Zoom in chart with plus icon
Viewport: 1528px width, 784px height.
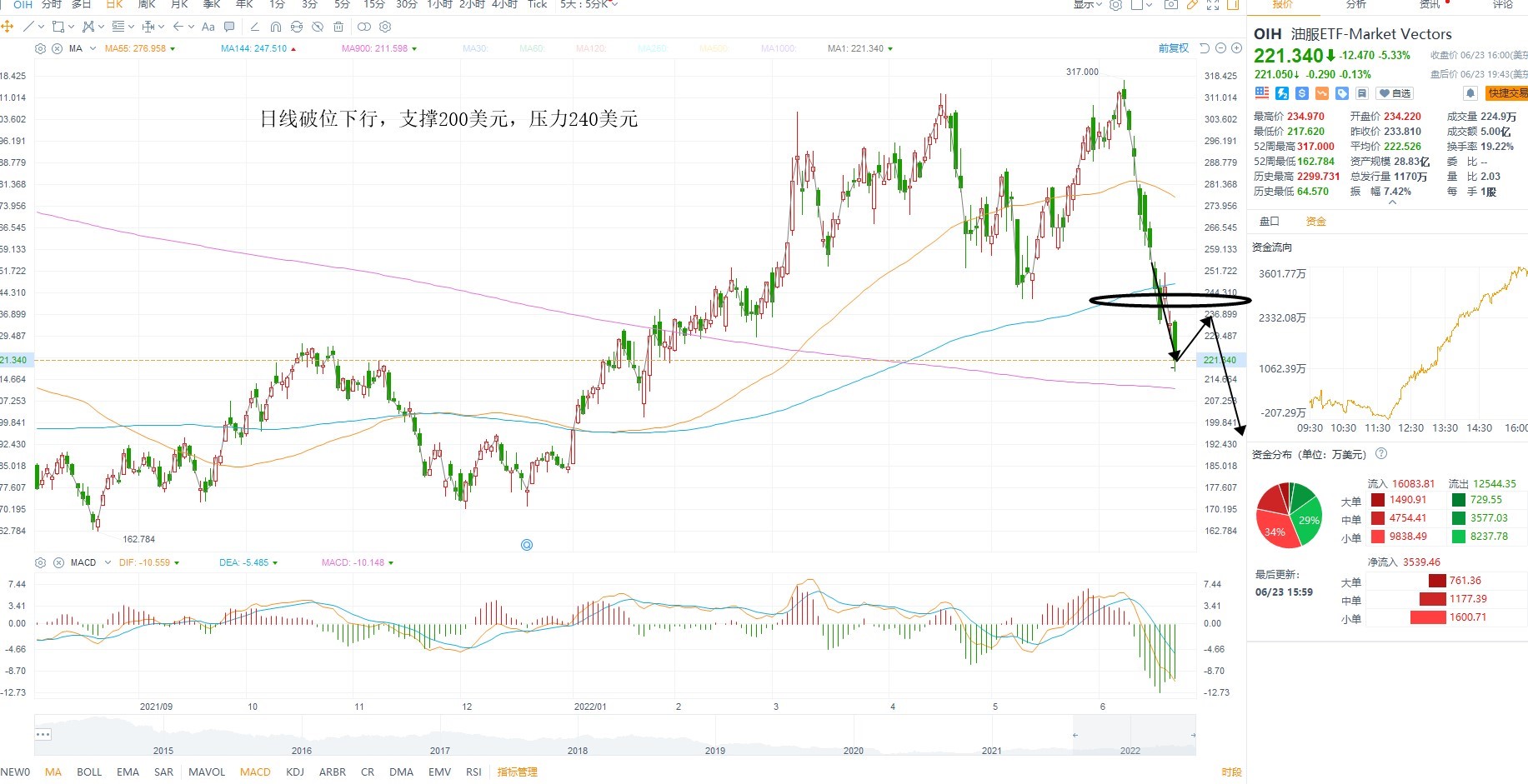tap(1237, 48)
